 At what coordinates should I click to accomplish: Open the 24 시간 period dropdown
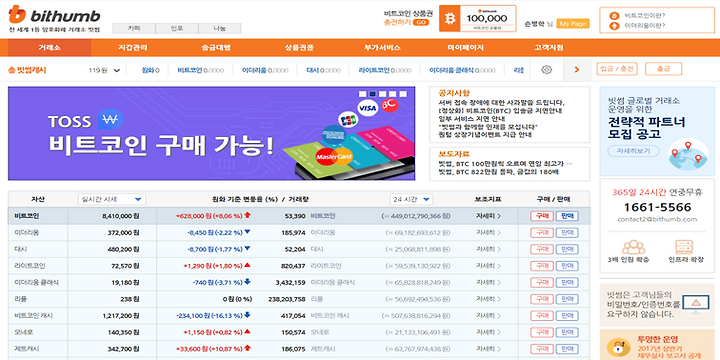coord(411,199)
